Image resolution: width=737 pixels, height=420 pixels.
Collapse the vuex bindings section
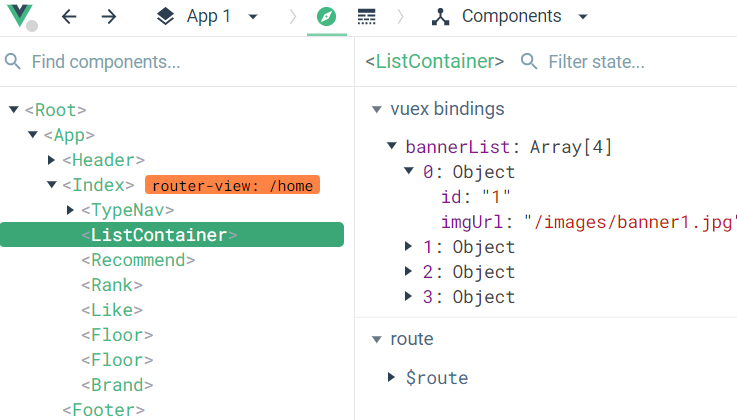(x=376, y=109)
